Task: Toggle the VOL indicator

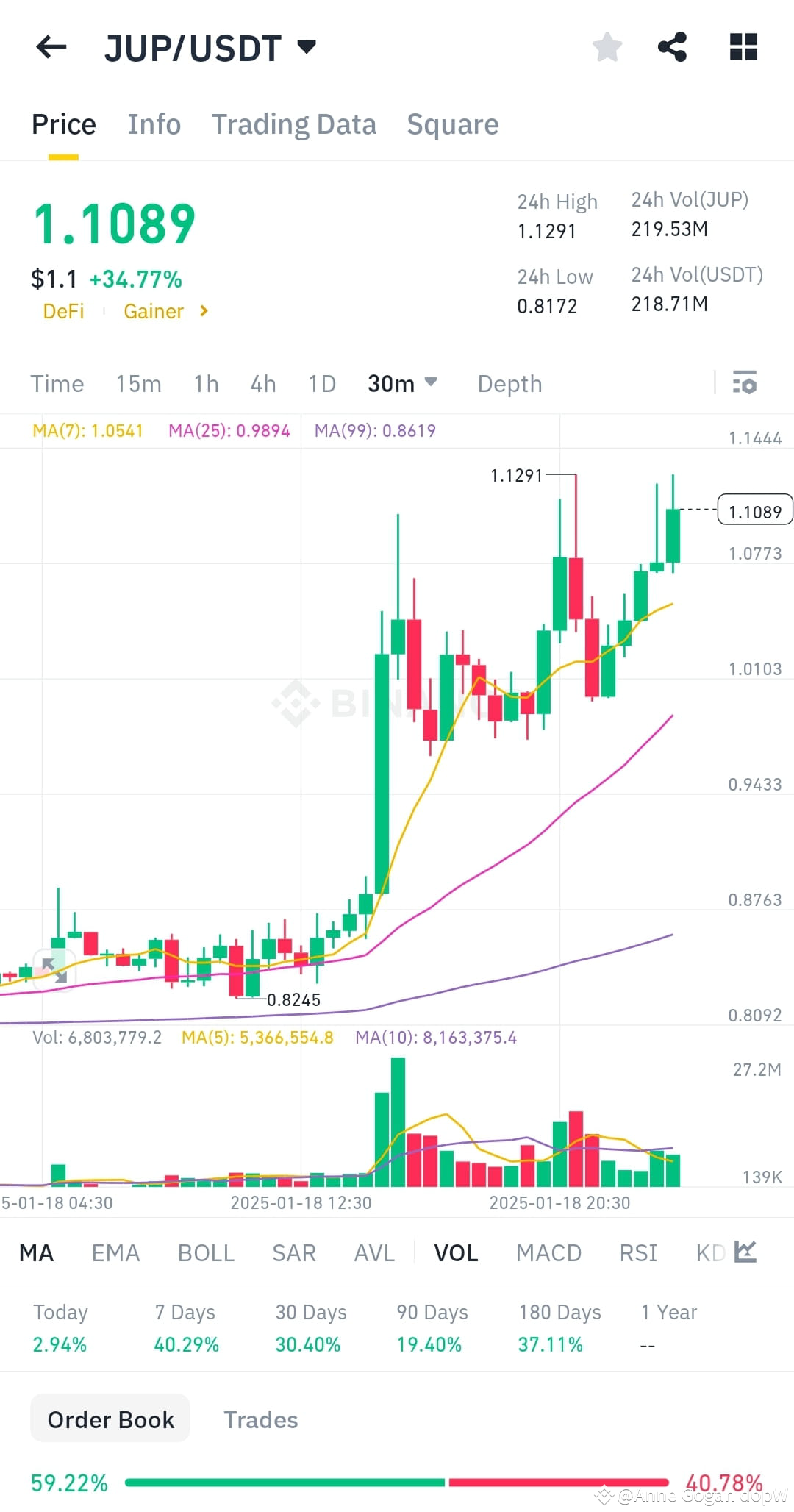Action: pos(455,1252)
